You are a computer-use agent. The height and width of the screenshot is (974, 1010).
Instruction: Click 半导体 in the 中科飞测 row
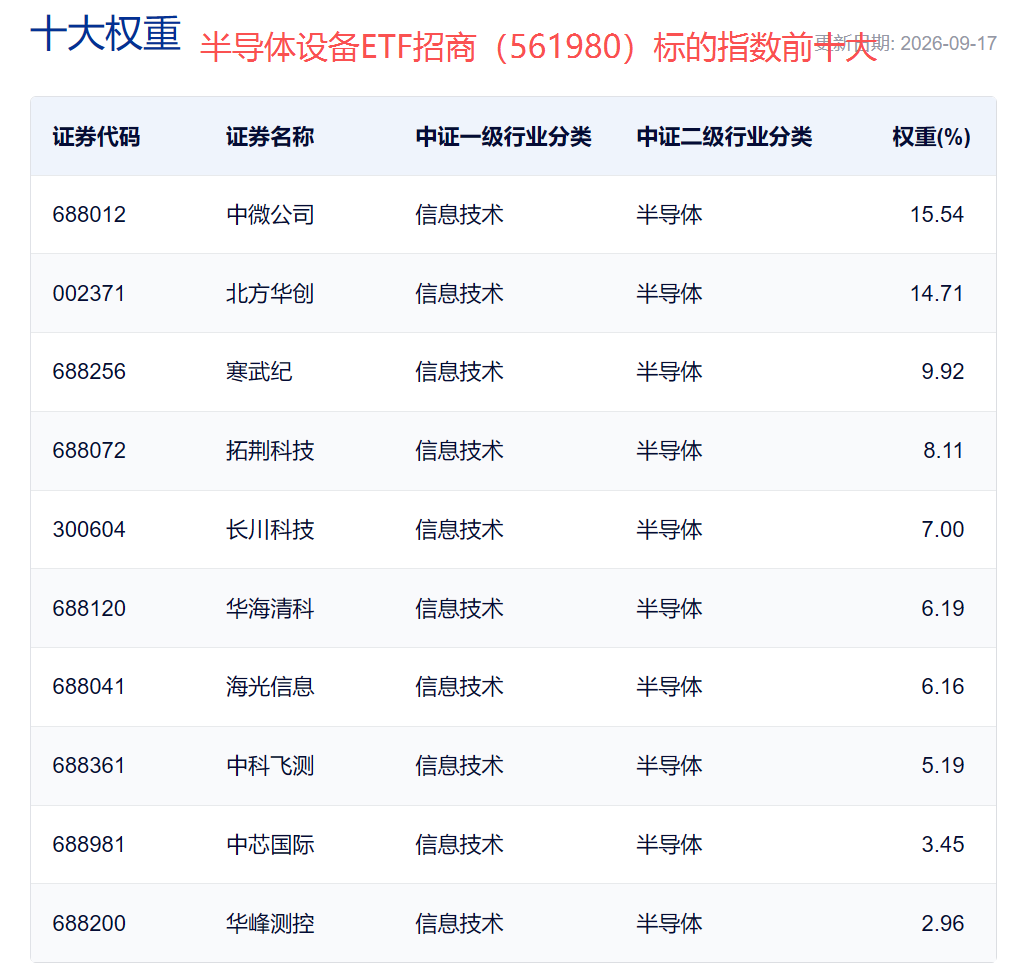pos(669,765)
